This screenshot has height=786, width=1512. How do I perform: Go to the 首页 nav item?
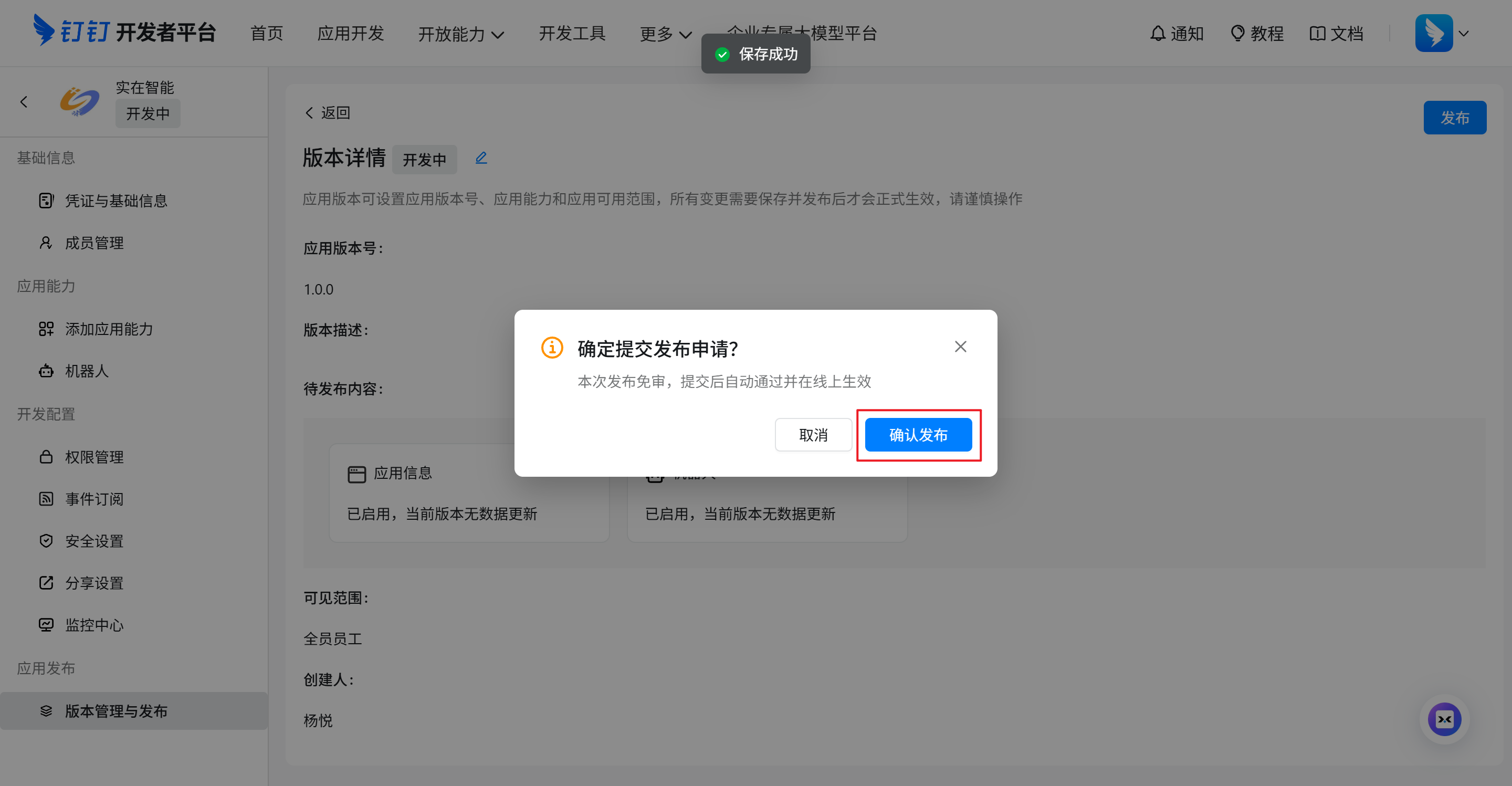click(x=267, y=34)
